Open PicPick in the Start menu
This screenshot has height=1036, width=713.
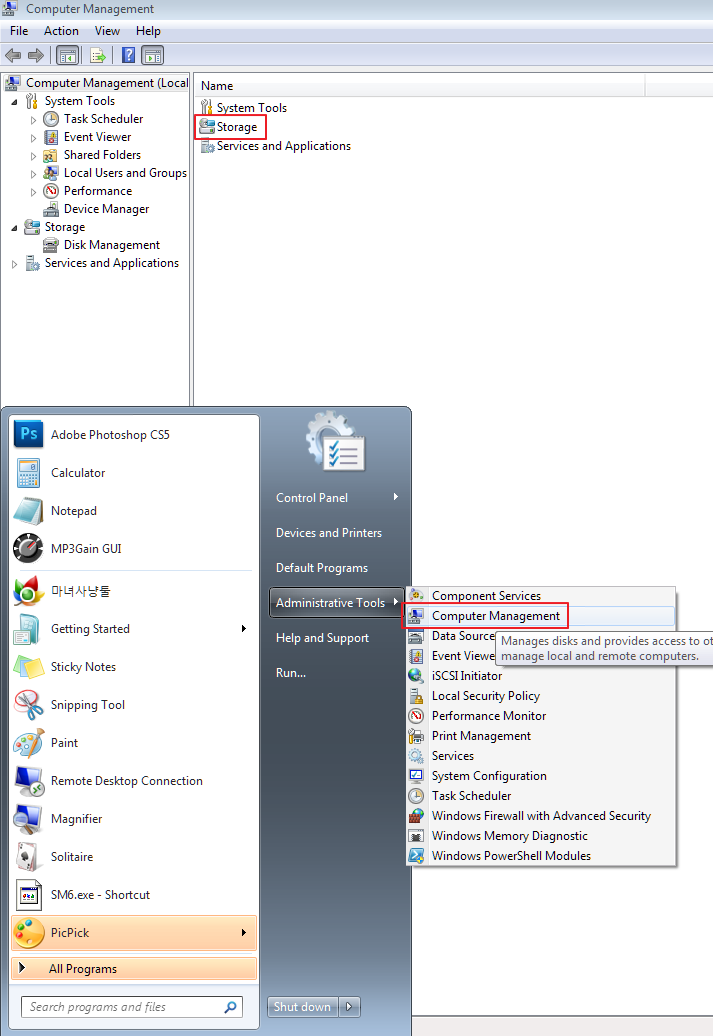(x=134, y=933)
